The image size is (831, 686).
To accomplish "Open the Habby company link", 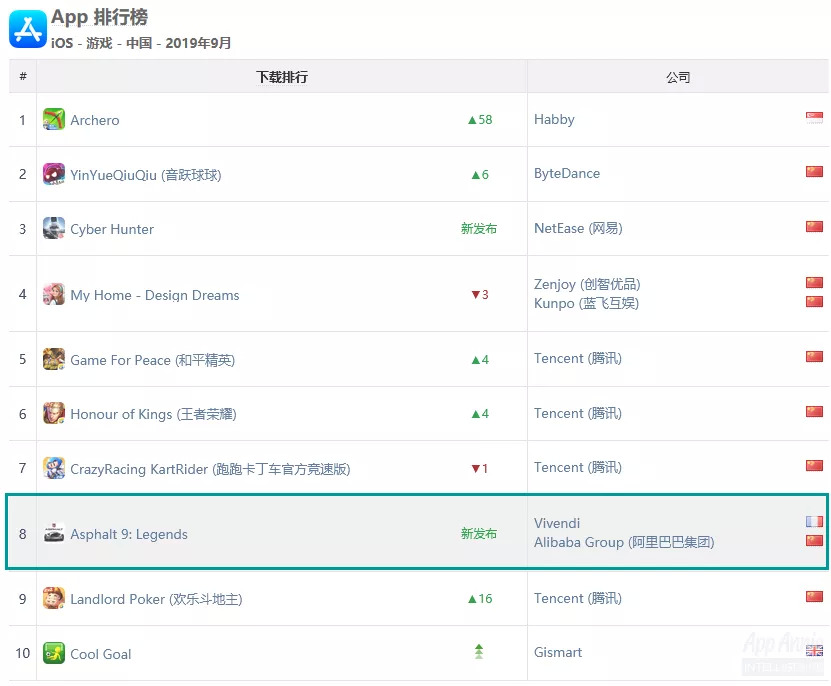I will tap(554, 119).
